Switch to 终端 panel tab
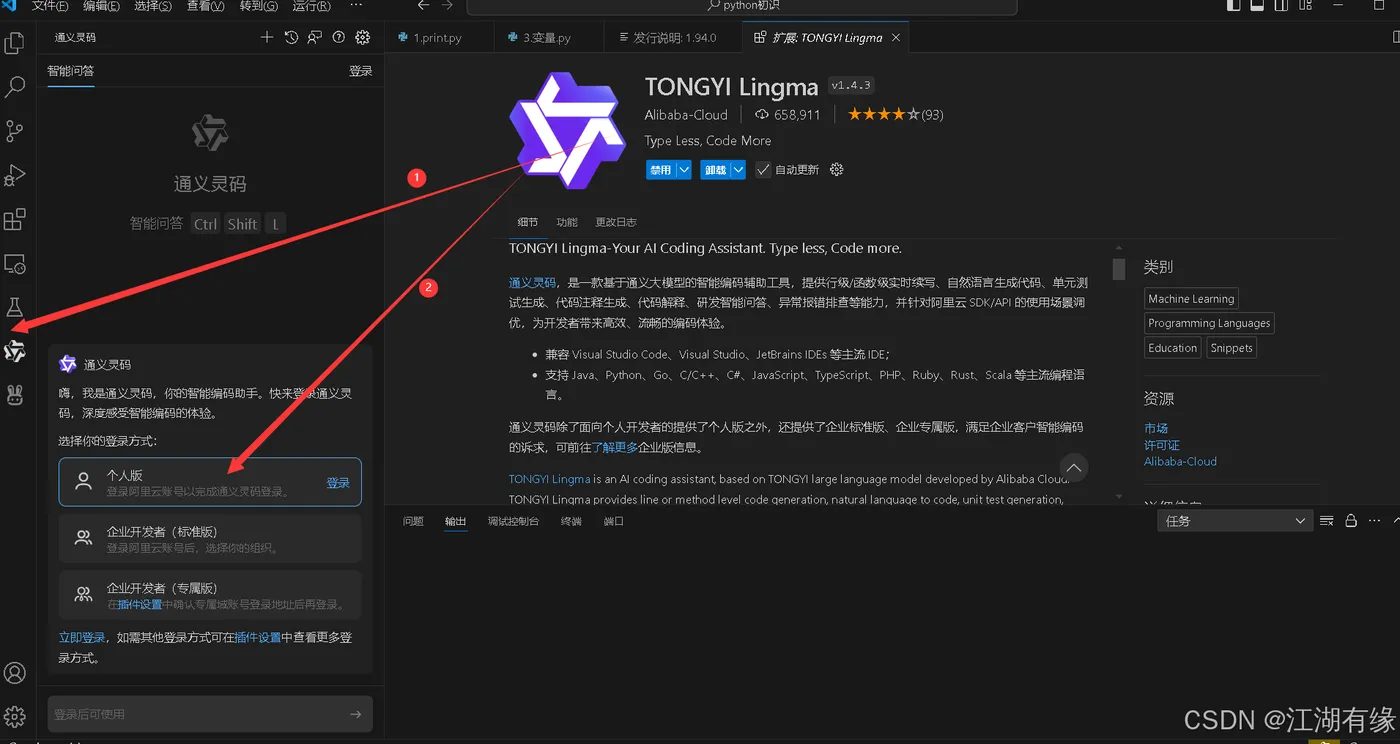Viewport: 1400px width, 744px height. coord(571,521)
